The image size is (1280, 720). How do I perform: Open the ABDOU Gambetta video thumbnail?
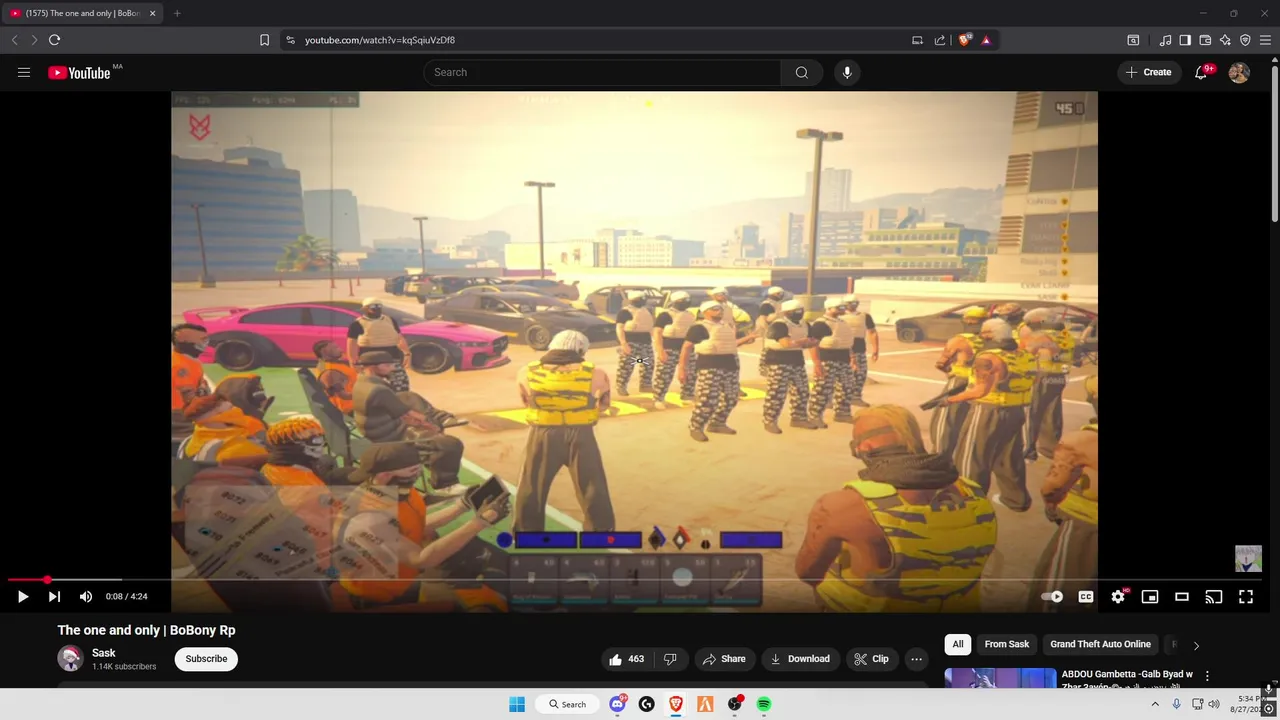[1000, 678]
